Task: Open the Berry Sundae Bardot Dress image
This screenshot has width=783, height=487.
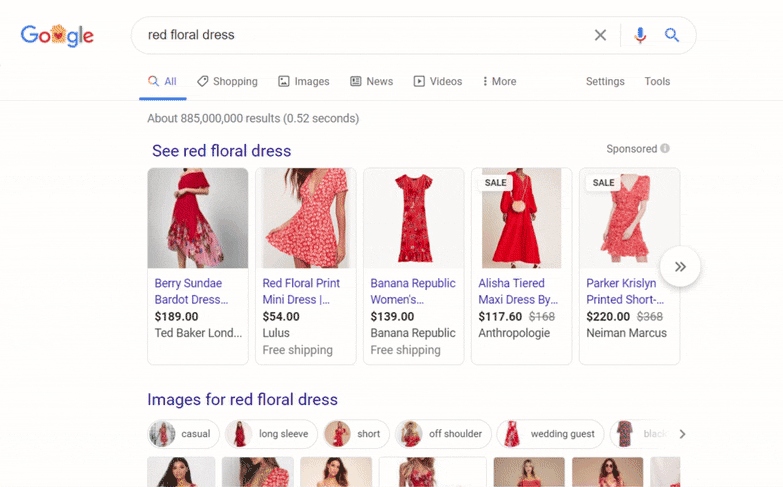Action: coord(198,218)
